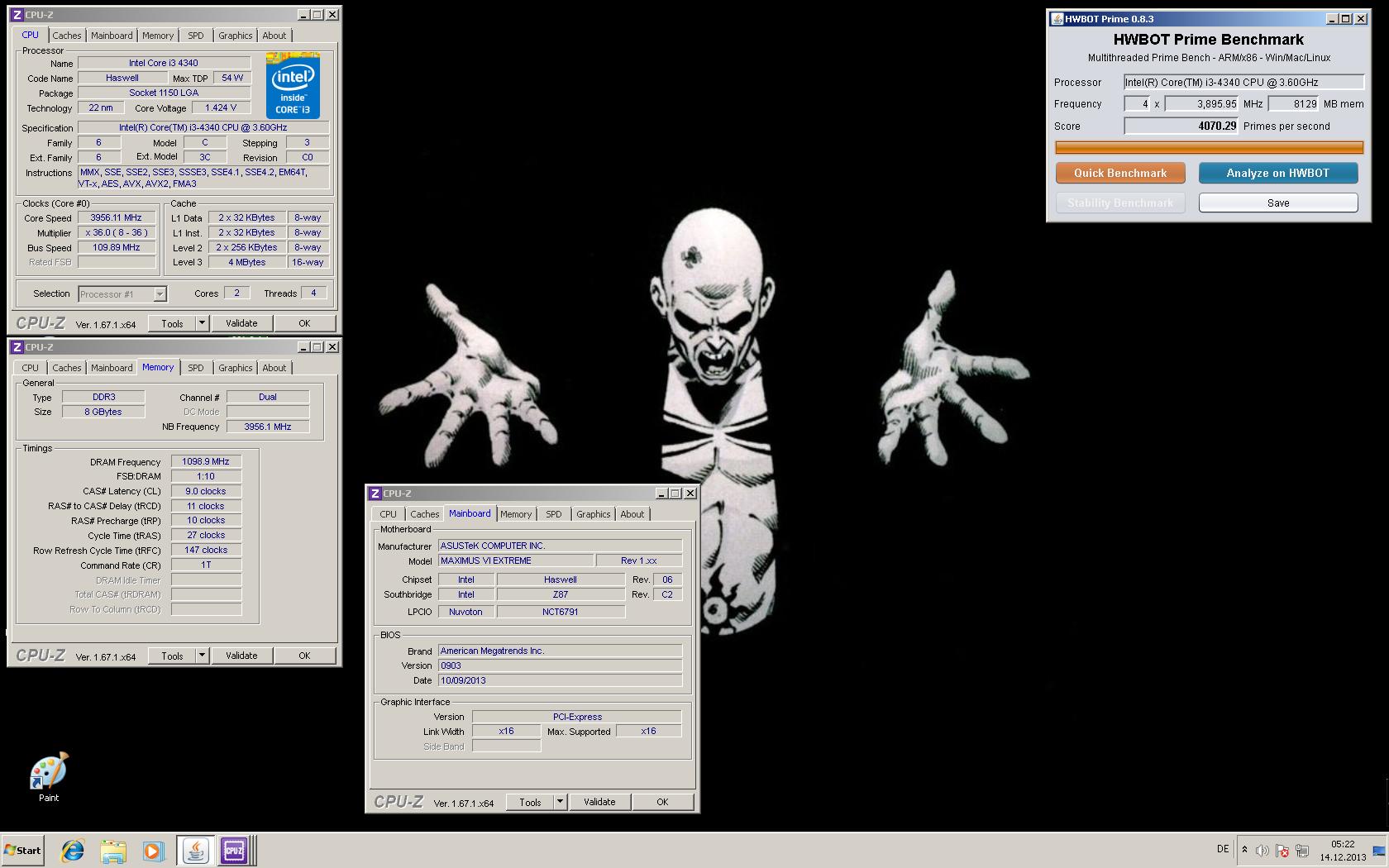
Task: Click NB Frequency value 3956.1 MHz
Action: [268, 427]
